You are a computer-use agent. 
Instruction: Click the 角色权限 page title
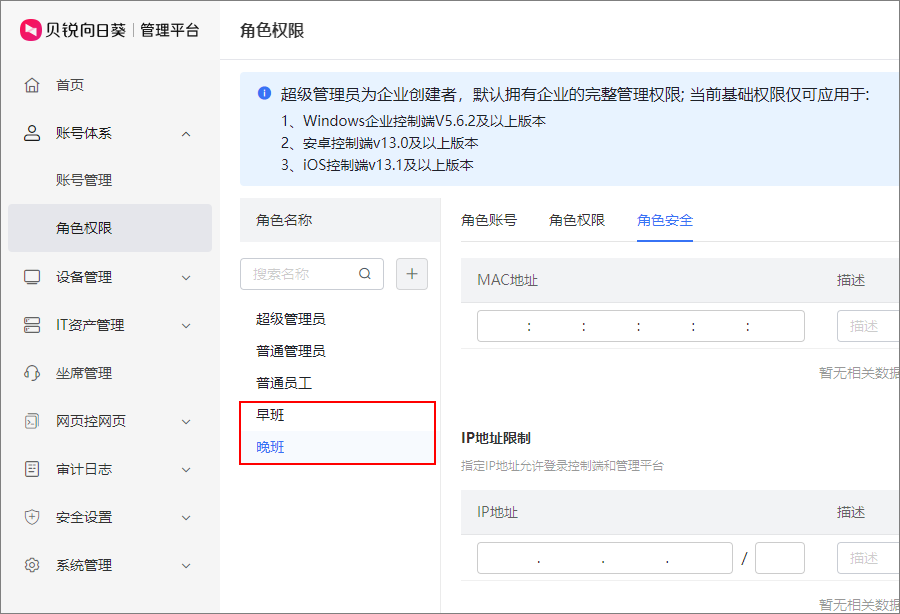[x=271, y=30]
